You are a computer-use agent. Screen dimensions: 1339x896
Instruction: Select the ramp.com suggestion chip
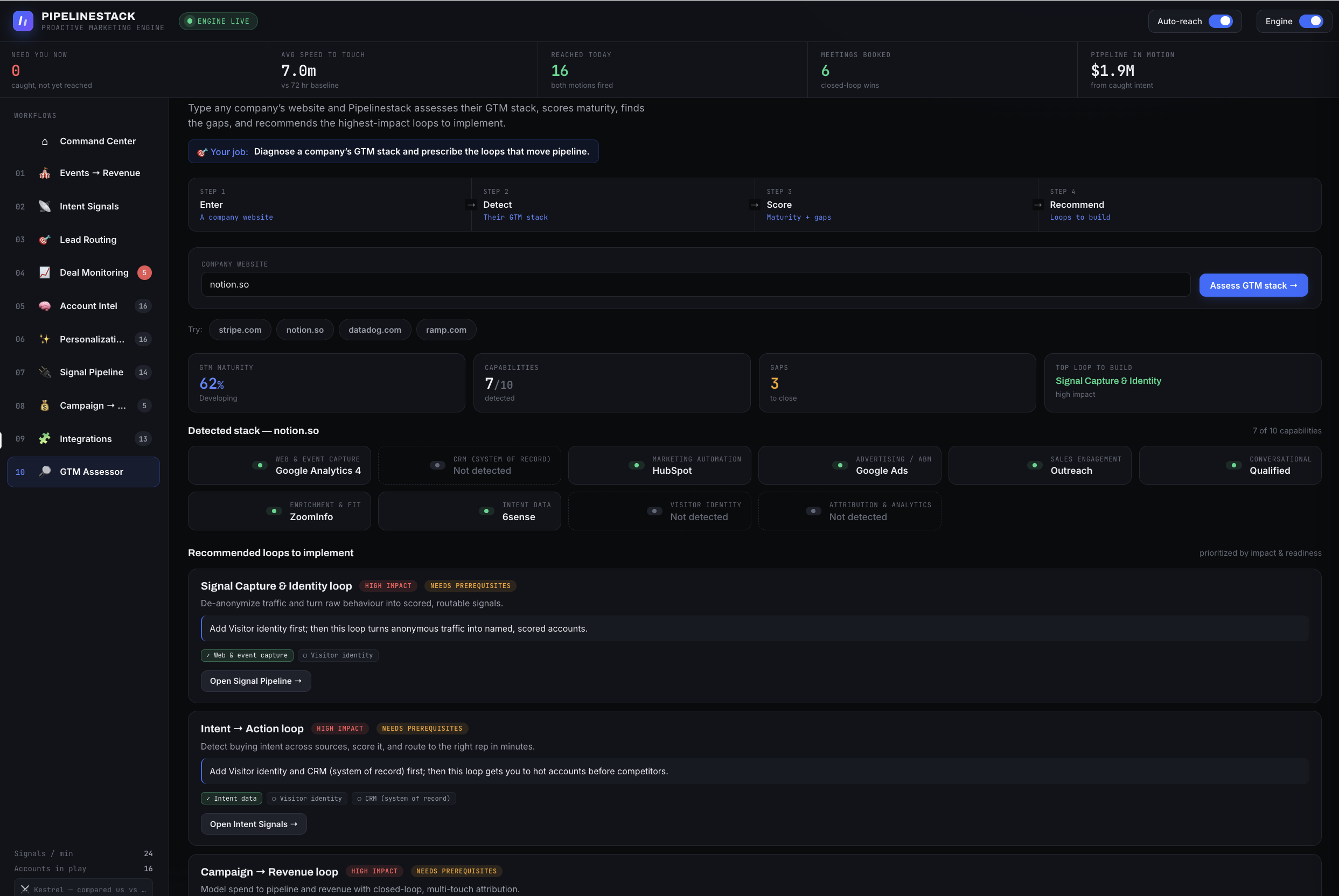pos(447,330)
